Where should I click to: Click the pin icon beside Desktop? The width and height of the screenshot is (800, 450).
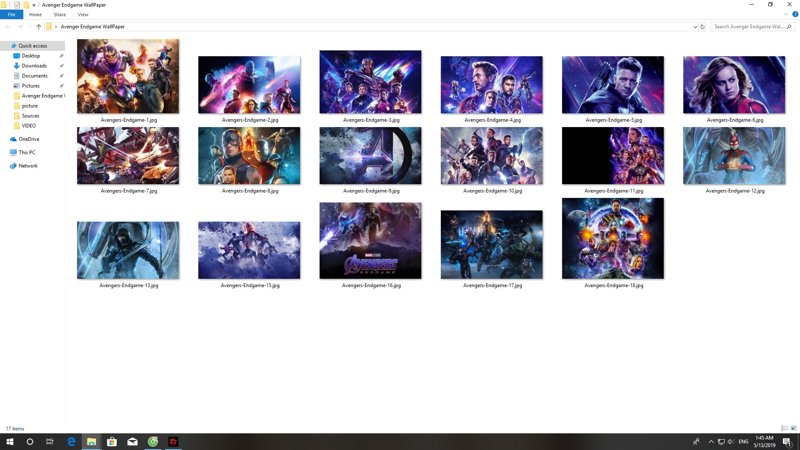(61, 56)
